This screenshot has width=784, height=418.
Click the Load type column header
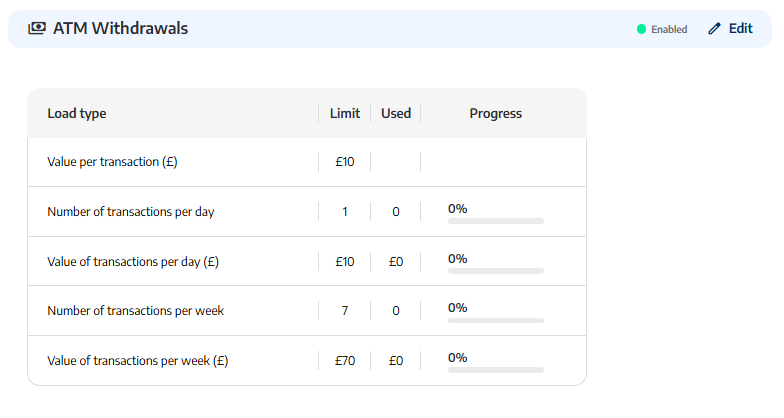point(76,114)
